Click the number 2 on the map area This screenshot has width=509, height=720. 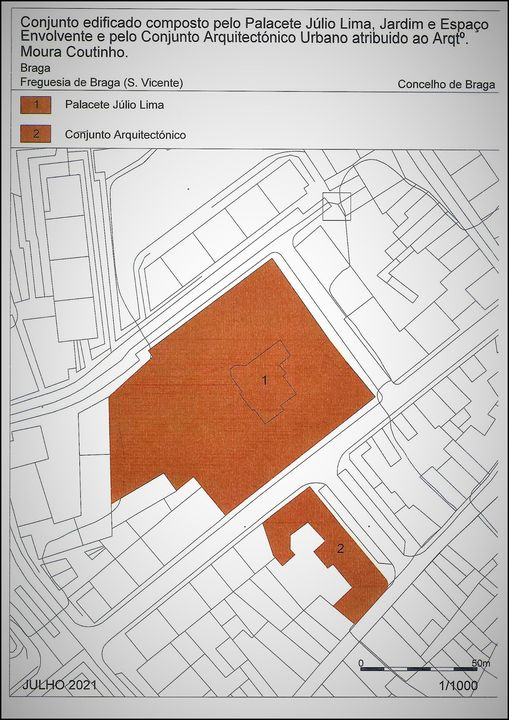pyautogui.click(x=340, y=548)
